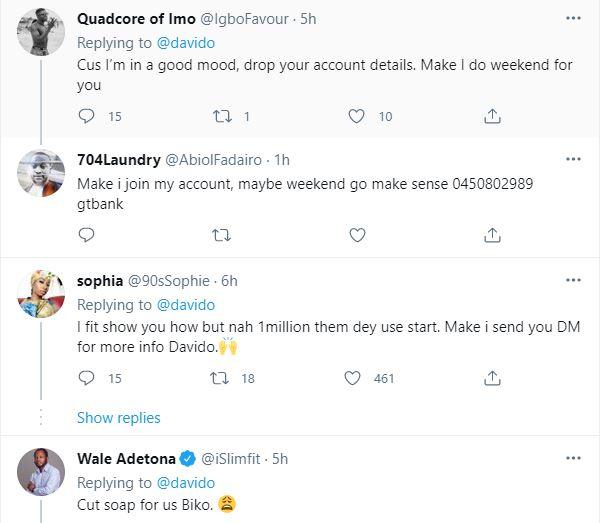Share sophia's tweet
This screenshot has height=523, width=601.
click(x=491, y=378)
